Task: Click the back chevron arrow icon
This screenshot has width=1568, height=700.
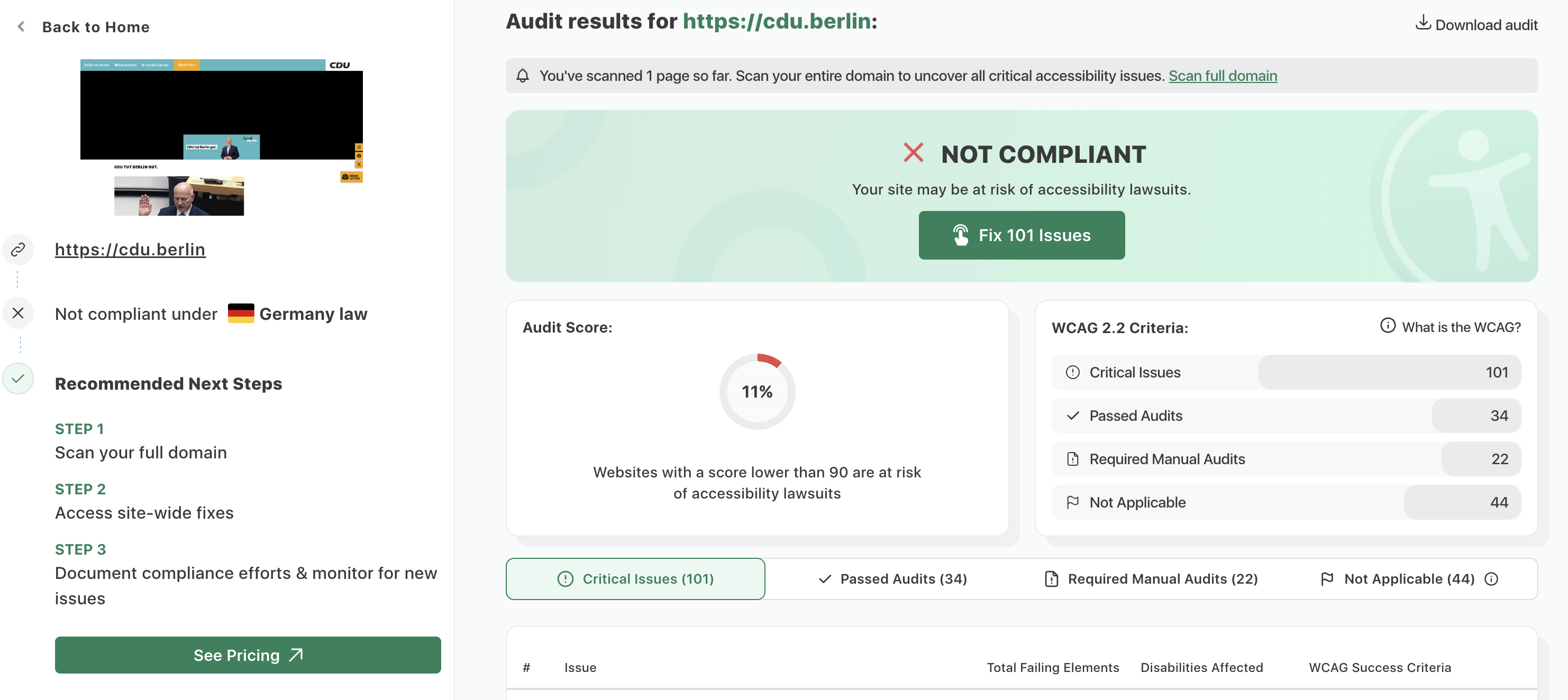Action: click(x=21, y=27)
